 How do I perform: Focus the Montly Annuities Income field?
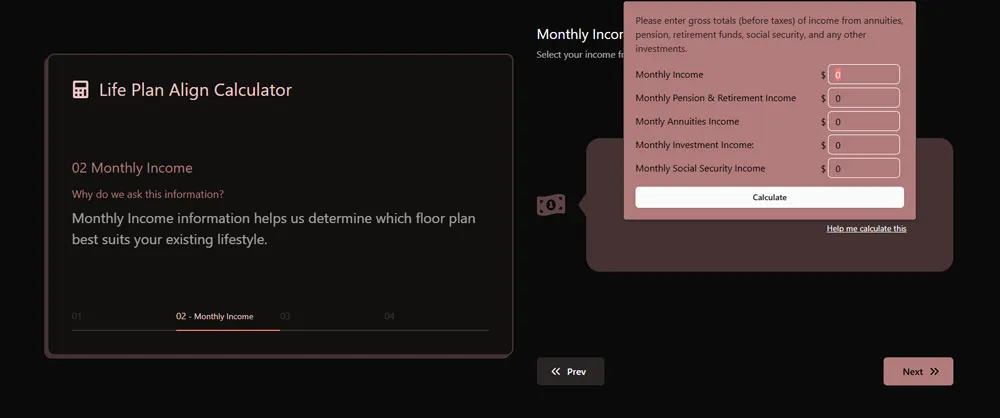tap(864, 121)
